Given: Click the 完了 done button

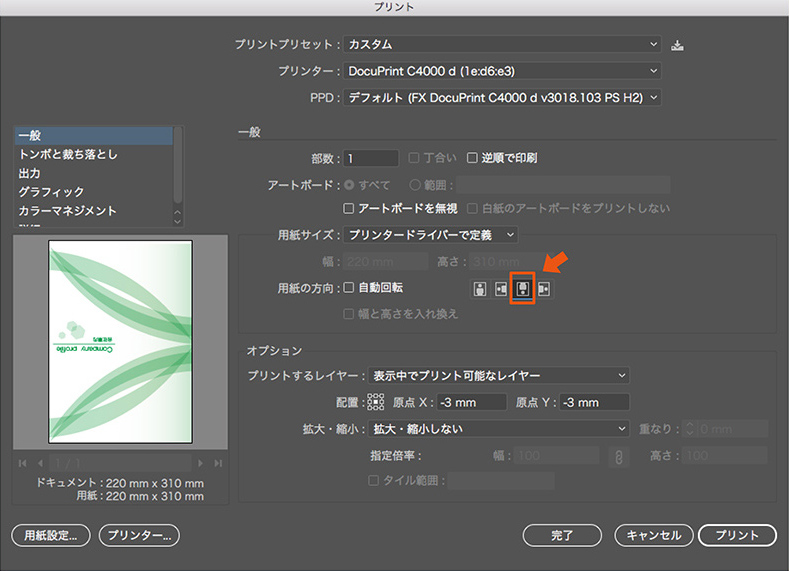Looking at the screenshot, I should click(x=562, y=535).
